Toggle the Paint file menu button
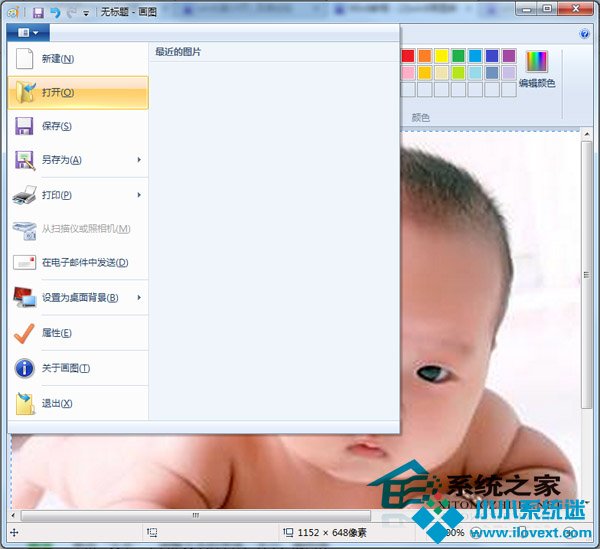Screen dimensions: 600x549 [x=28, y=33]
